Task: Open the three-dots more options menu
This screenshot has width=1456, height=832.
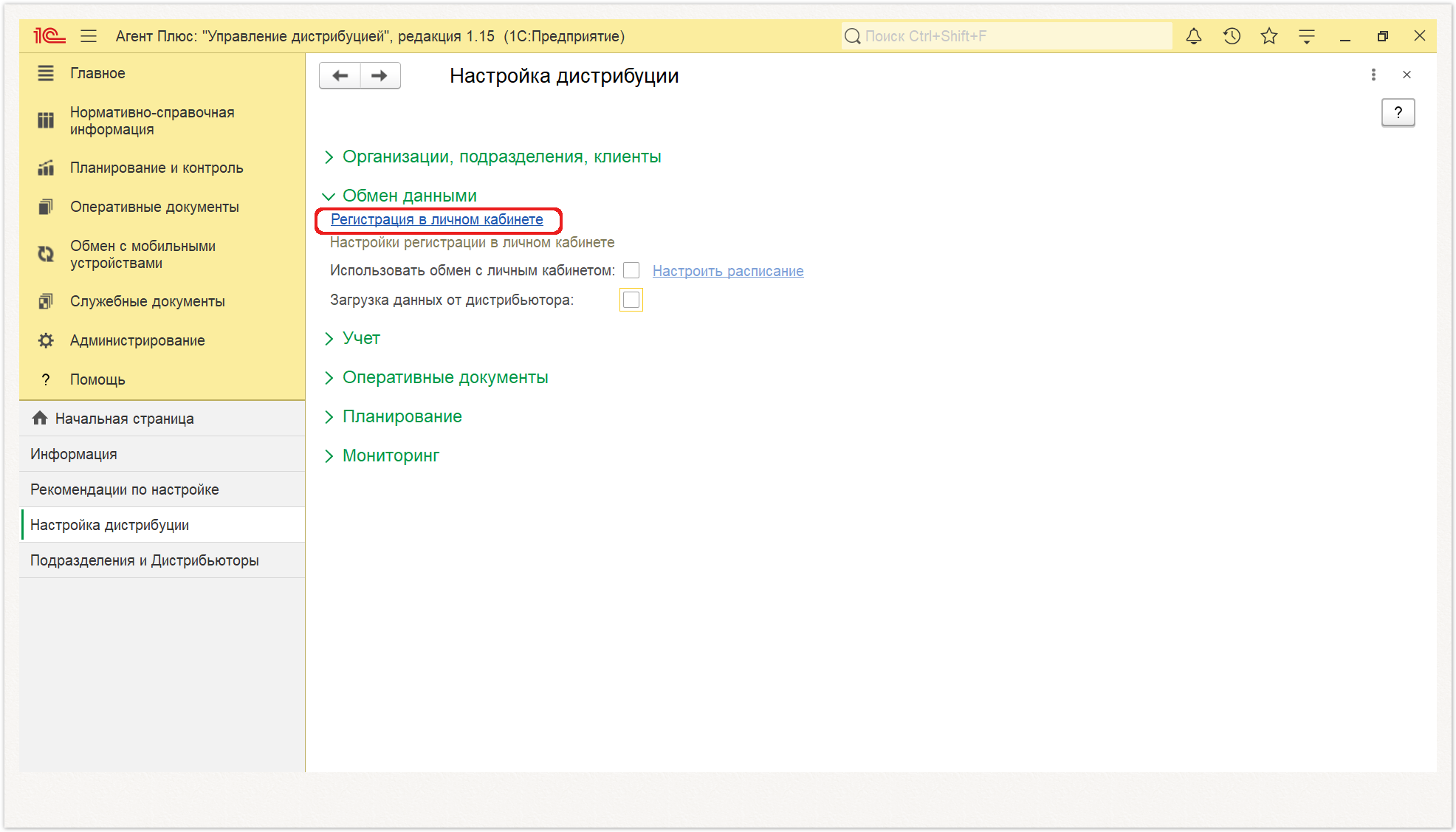Action: click(1373, 75)
